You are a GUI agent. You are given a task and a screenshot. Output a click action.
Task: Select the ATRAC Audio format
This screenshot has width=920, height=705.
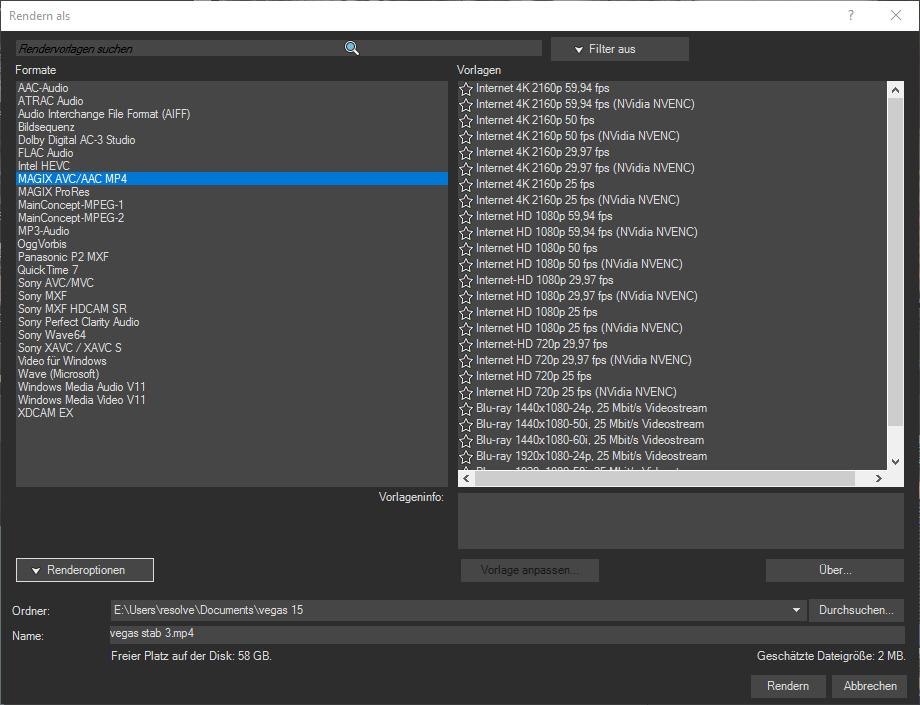232,101
